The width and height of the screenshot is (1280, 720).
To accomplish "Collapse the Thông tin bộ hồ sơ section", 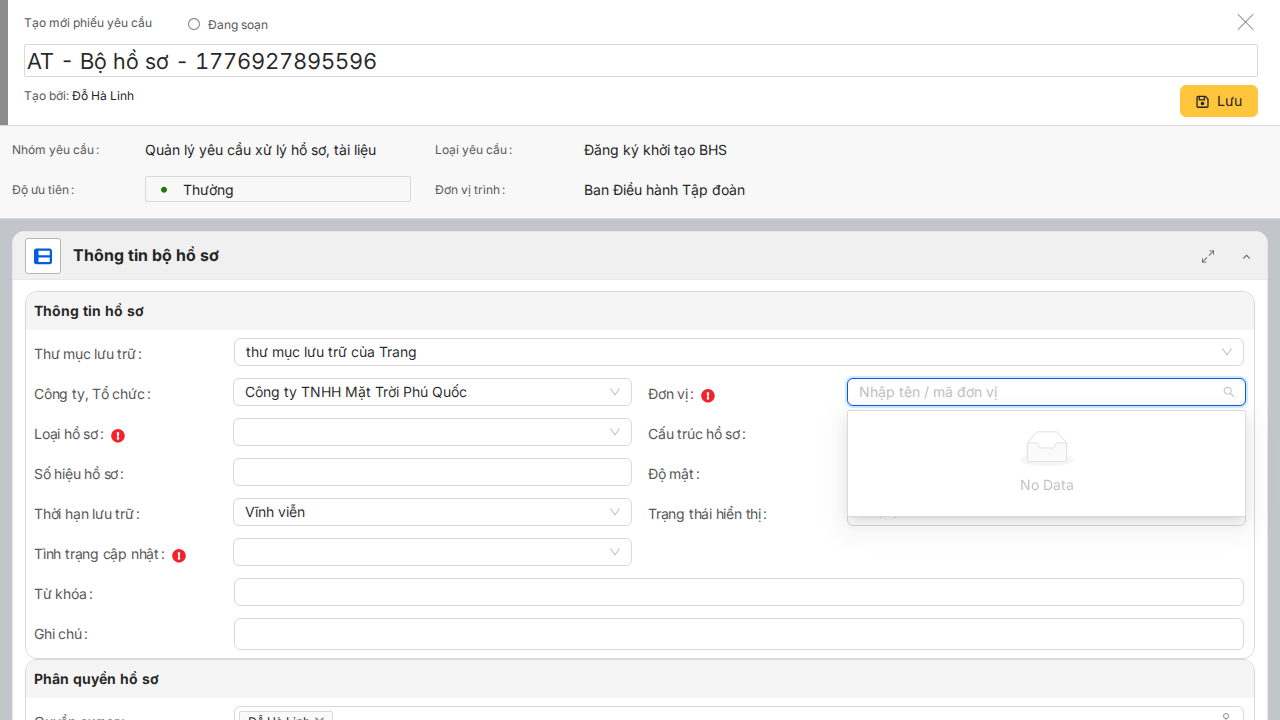I will [x=1246, y=257].
